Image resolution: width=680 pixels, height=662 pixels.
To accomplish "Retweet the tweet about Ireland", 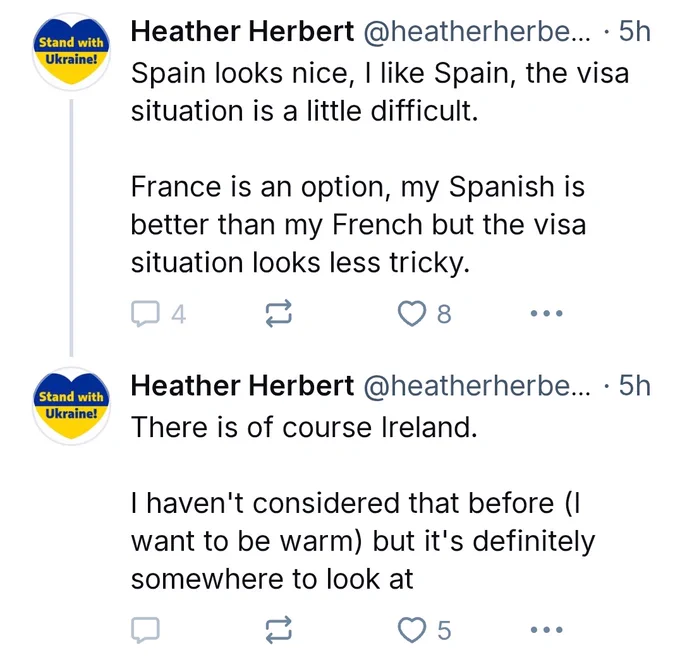I will coord(278,629).
